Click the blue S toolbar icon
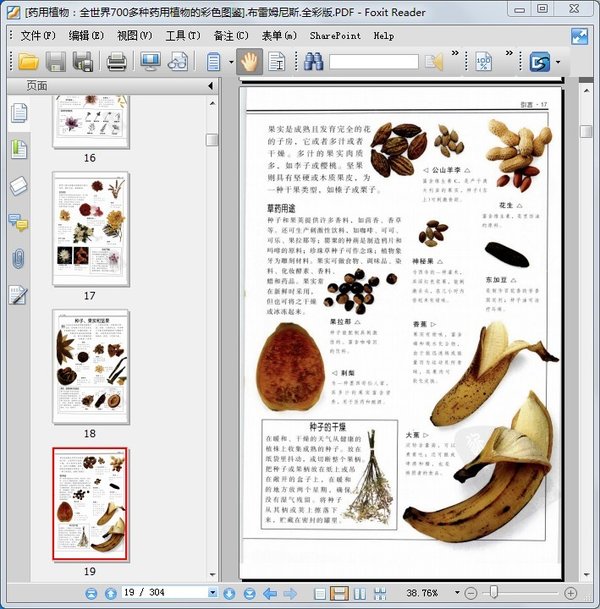This screenshot has width=600, height=609. point(540,62)
